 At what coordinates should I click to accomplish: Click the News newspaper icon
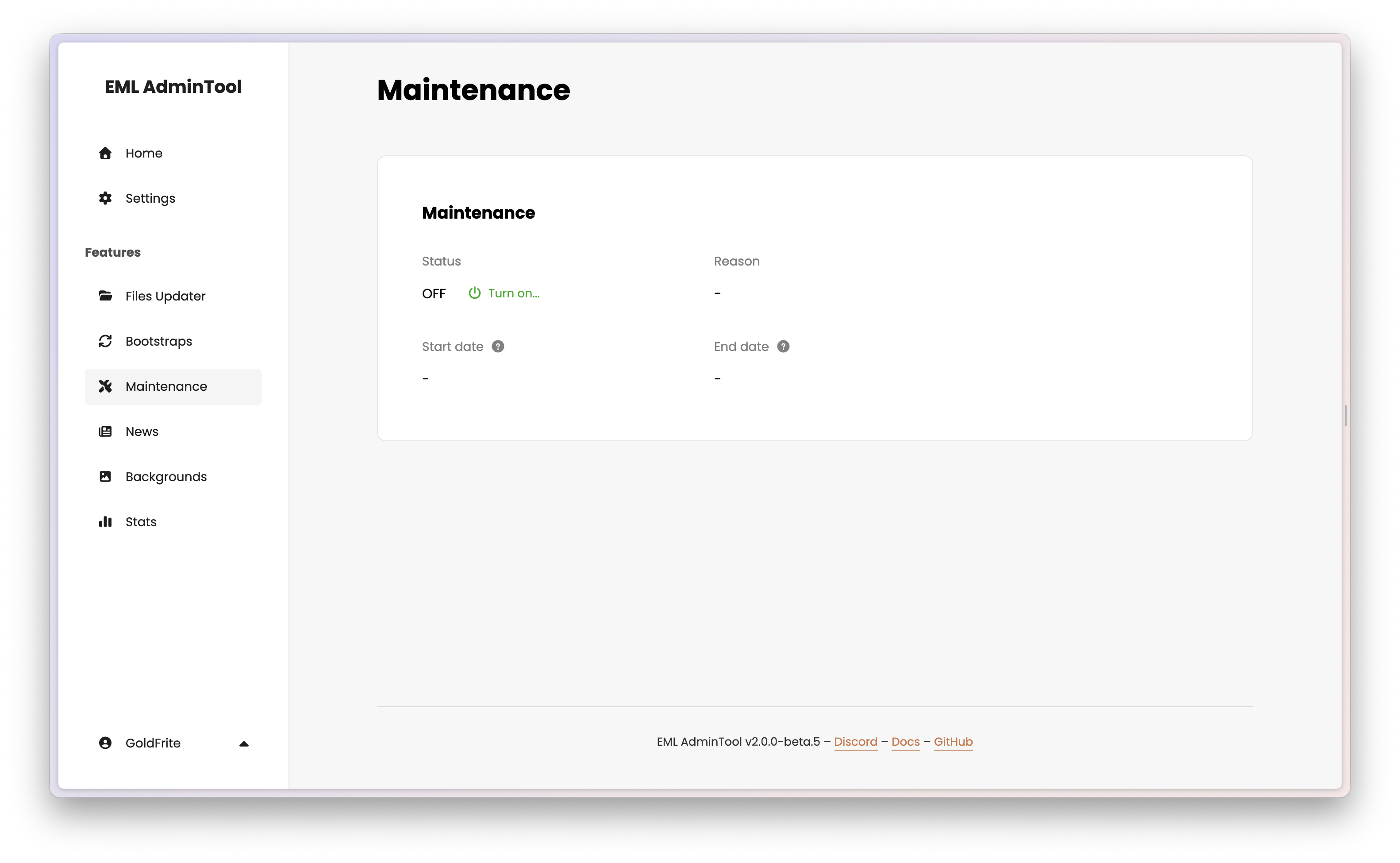click(x=106, y=431)
